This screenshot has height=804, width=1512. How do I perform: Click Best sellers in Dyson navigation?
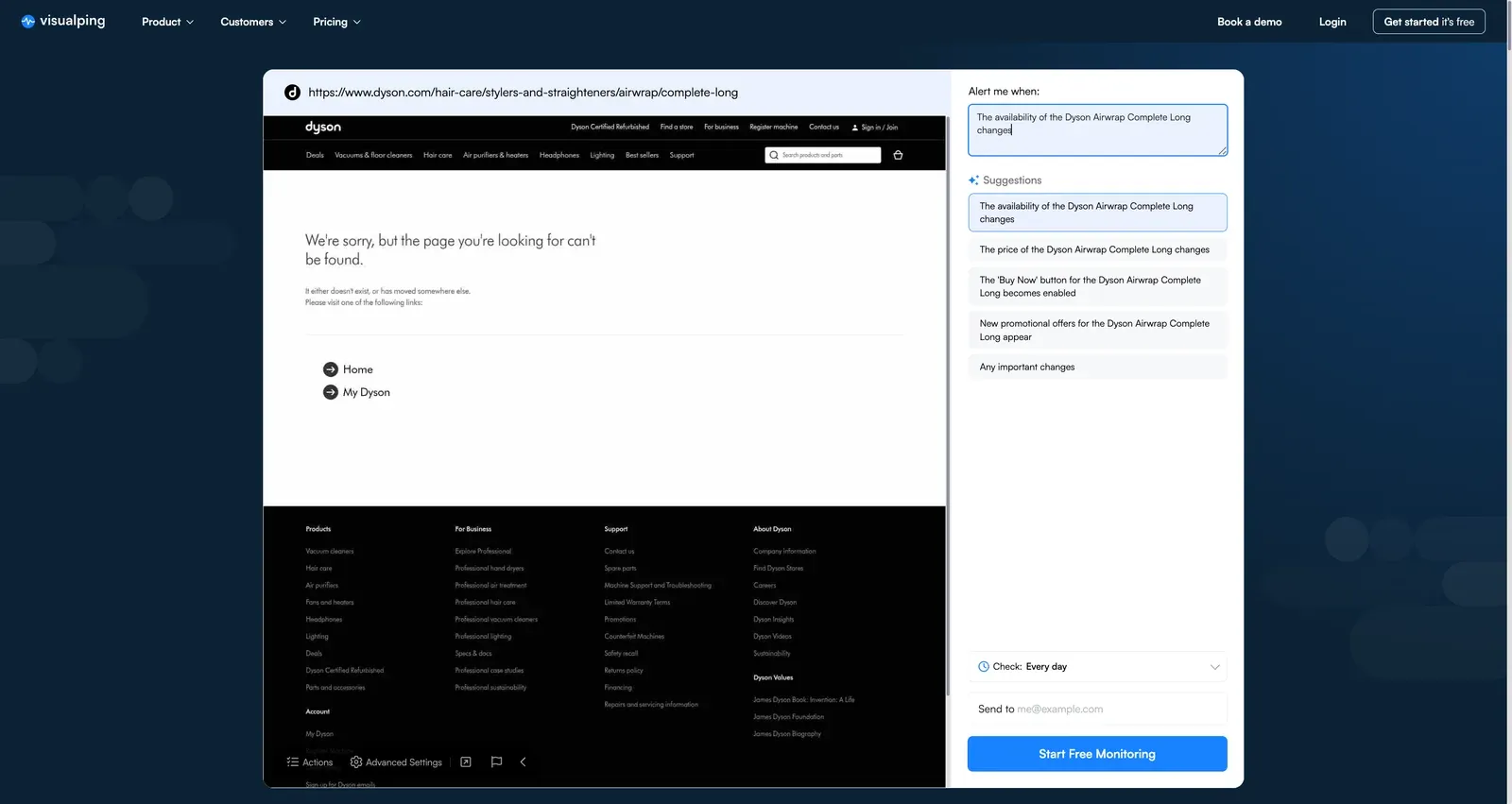pyautogui.click(x=642, y=155)
